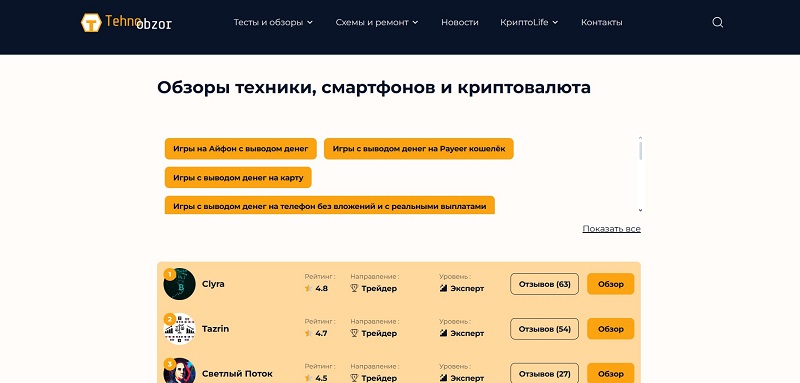Click the Tazrin name text
This screenshot has height=383, width=800.
point(215,329)
